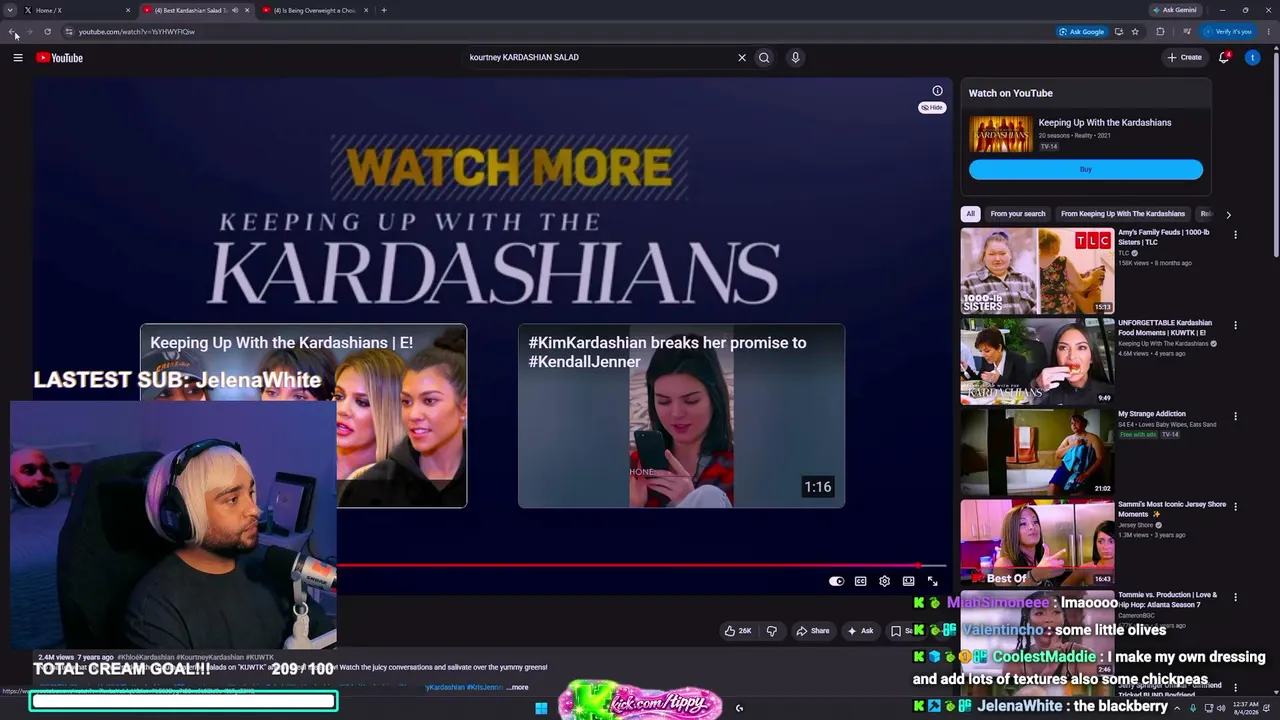
Task: Open the YouTube account avatar menu
Action: tap(1252, 57)
